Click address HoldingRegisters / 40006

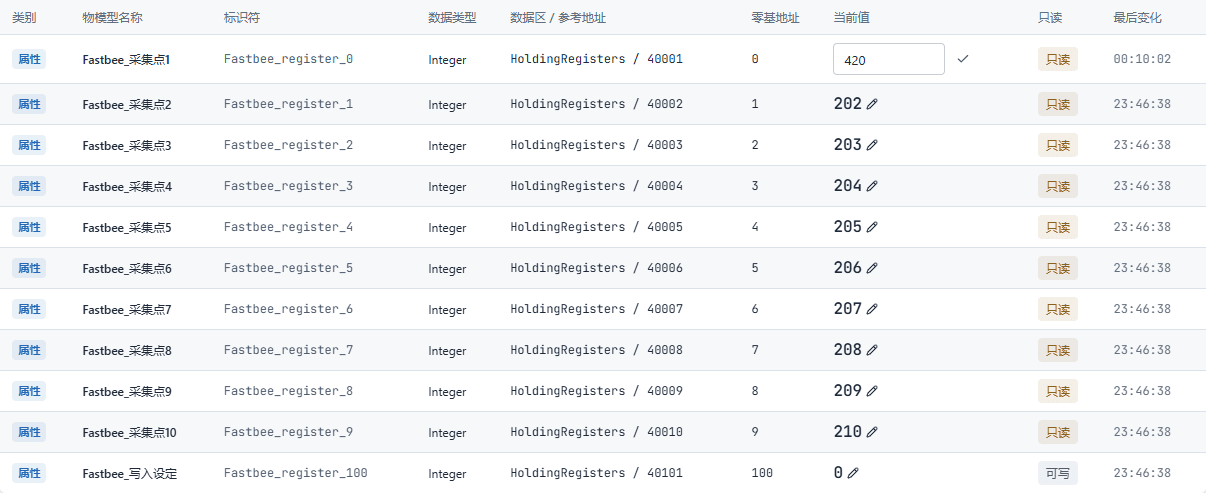pos(596,268)
